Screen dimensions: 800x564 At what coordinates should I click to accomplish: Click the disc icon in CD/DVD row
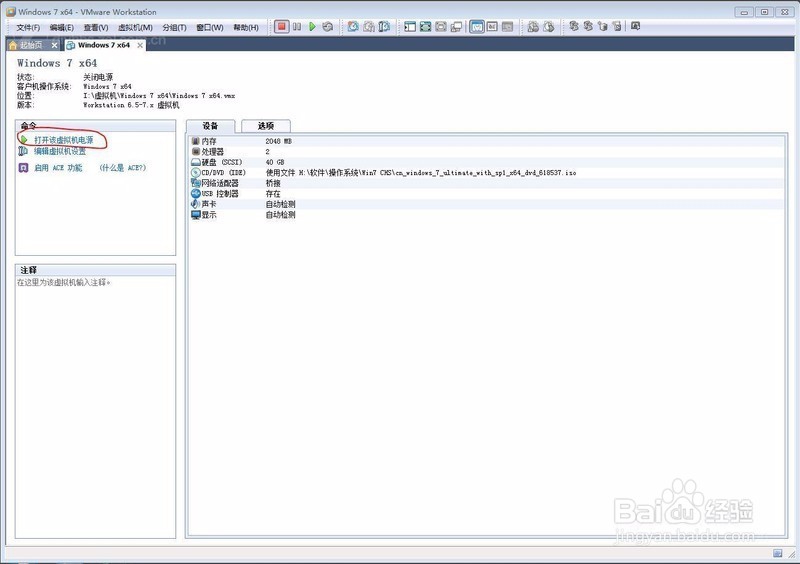pos(195,173)
